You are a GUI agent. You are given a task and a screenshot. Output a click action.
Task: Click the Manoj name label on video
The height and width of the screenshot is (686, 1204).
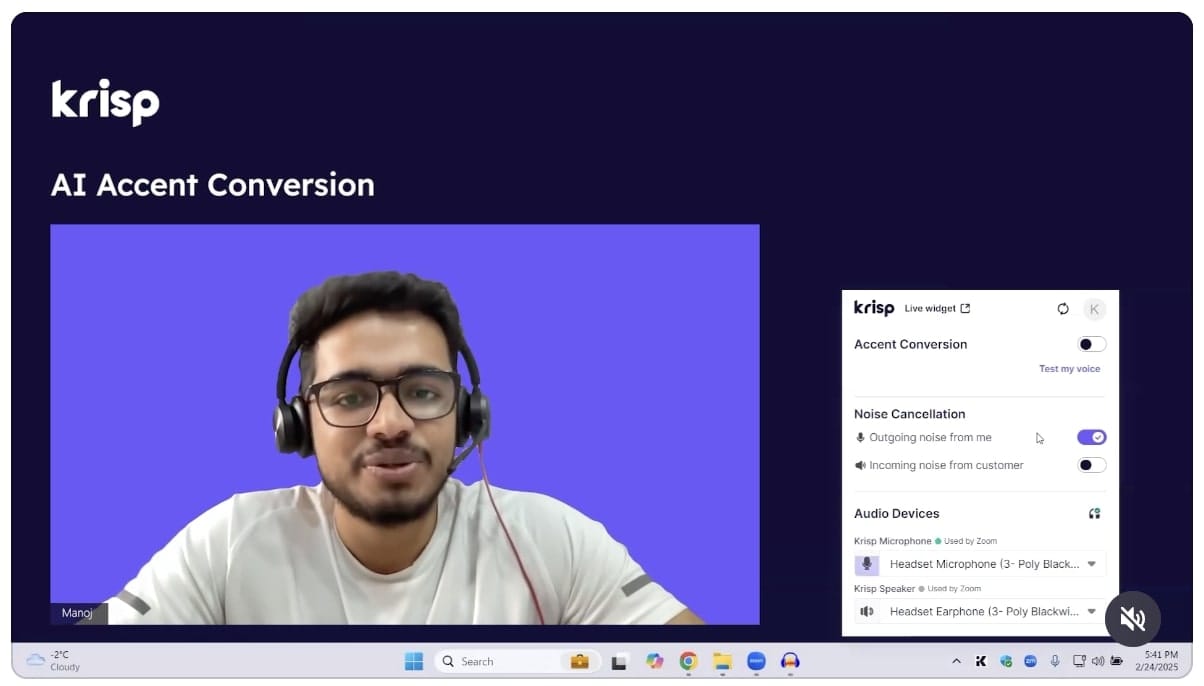[x=77, y=613]
